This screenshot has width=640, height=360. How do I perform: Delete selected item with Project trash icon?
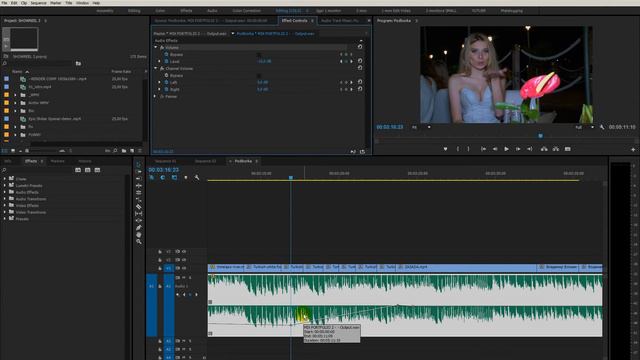tap(140, 151)
